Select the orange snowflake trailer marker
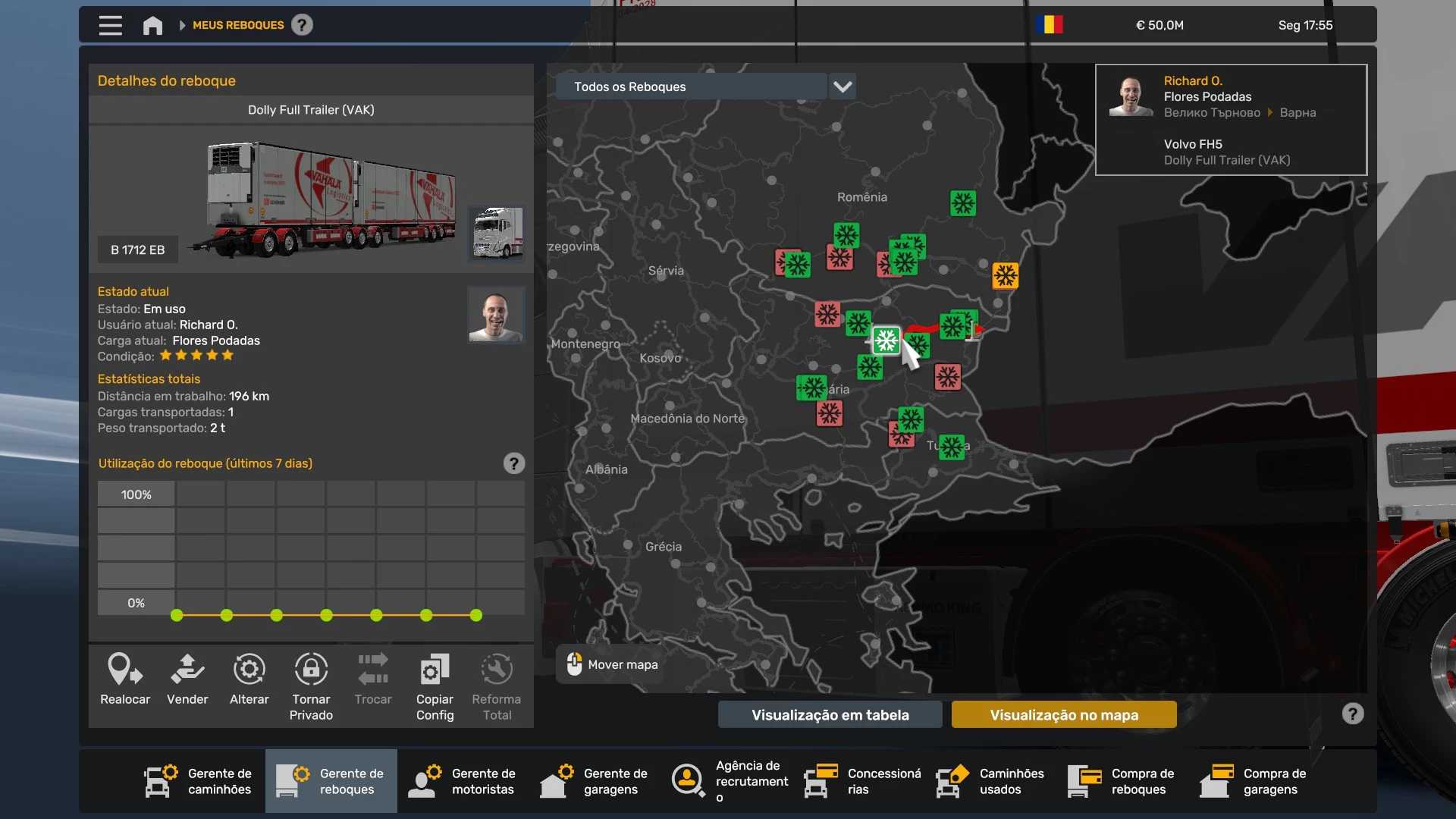This screenshot has width=1456, height=819. 1005,275
